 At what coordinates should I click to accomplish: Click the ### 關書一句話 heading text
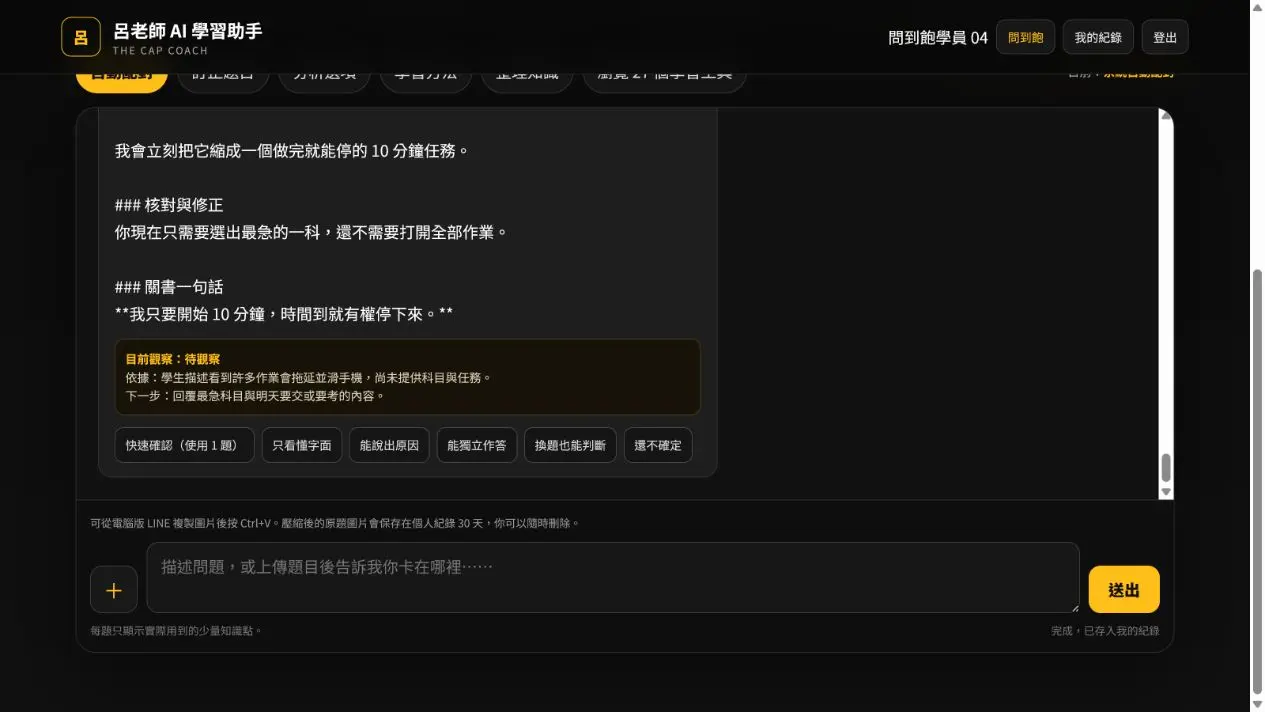(169, 287)
